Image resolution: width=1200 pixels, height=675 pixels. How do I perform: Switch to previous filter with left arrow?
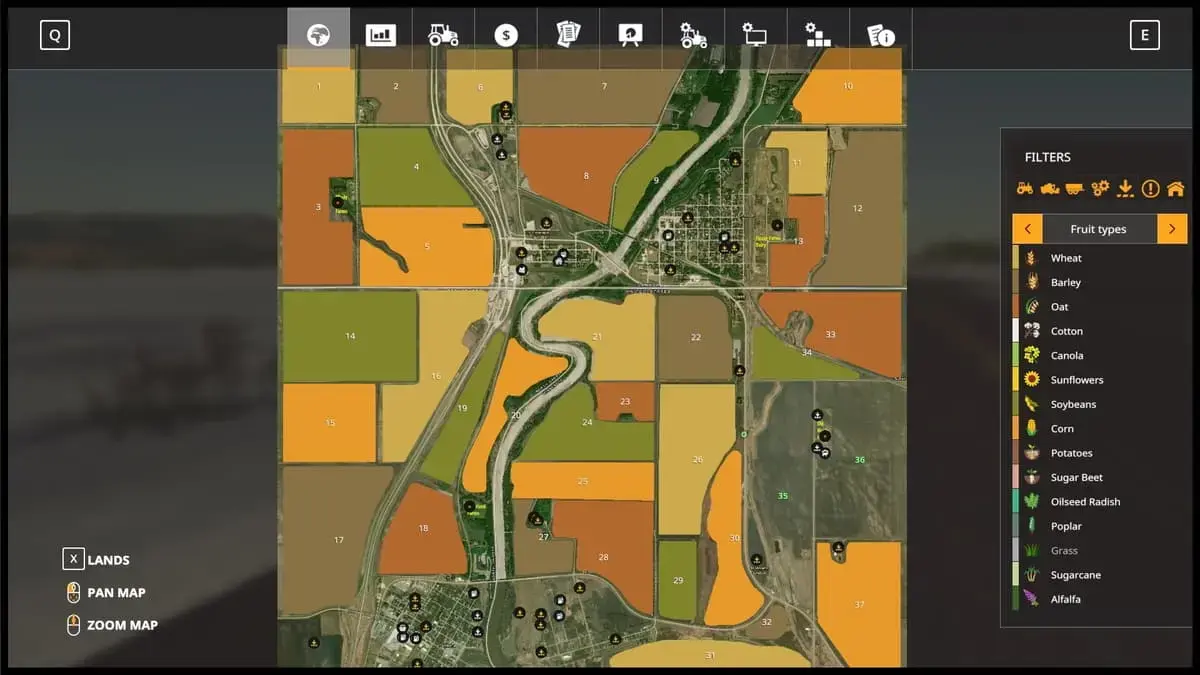pos(1027,229)
